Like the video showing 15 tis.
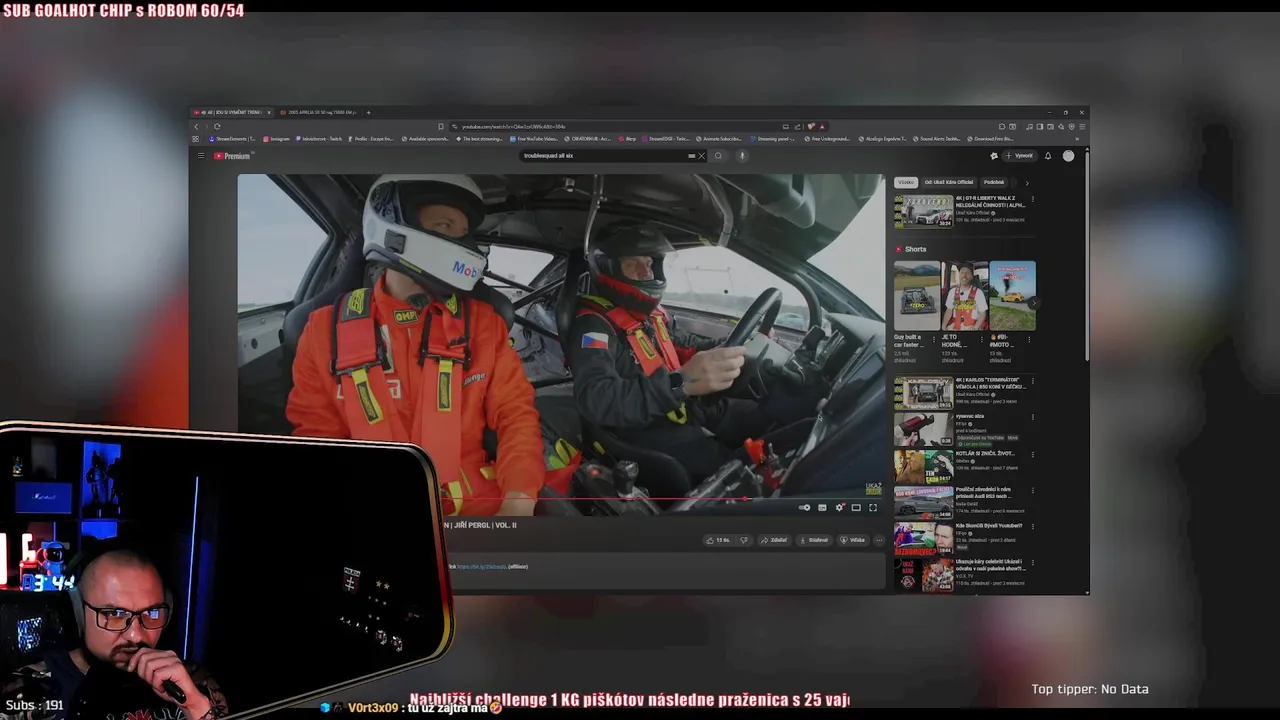1280x720 pixels. click(718, 540)
